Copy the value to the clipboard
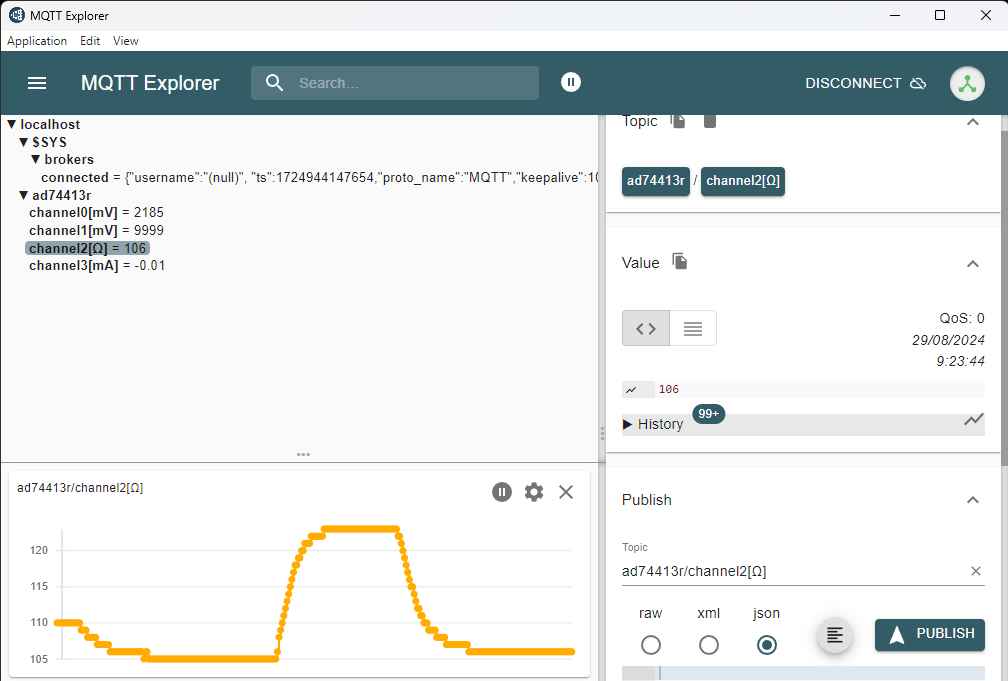The width and height of the screenshot is (1008, 681). click(x=680, y=261)
